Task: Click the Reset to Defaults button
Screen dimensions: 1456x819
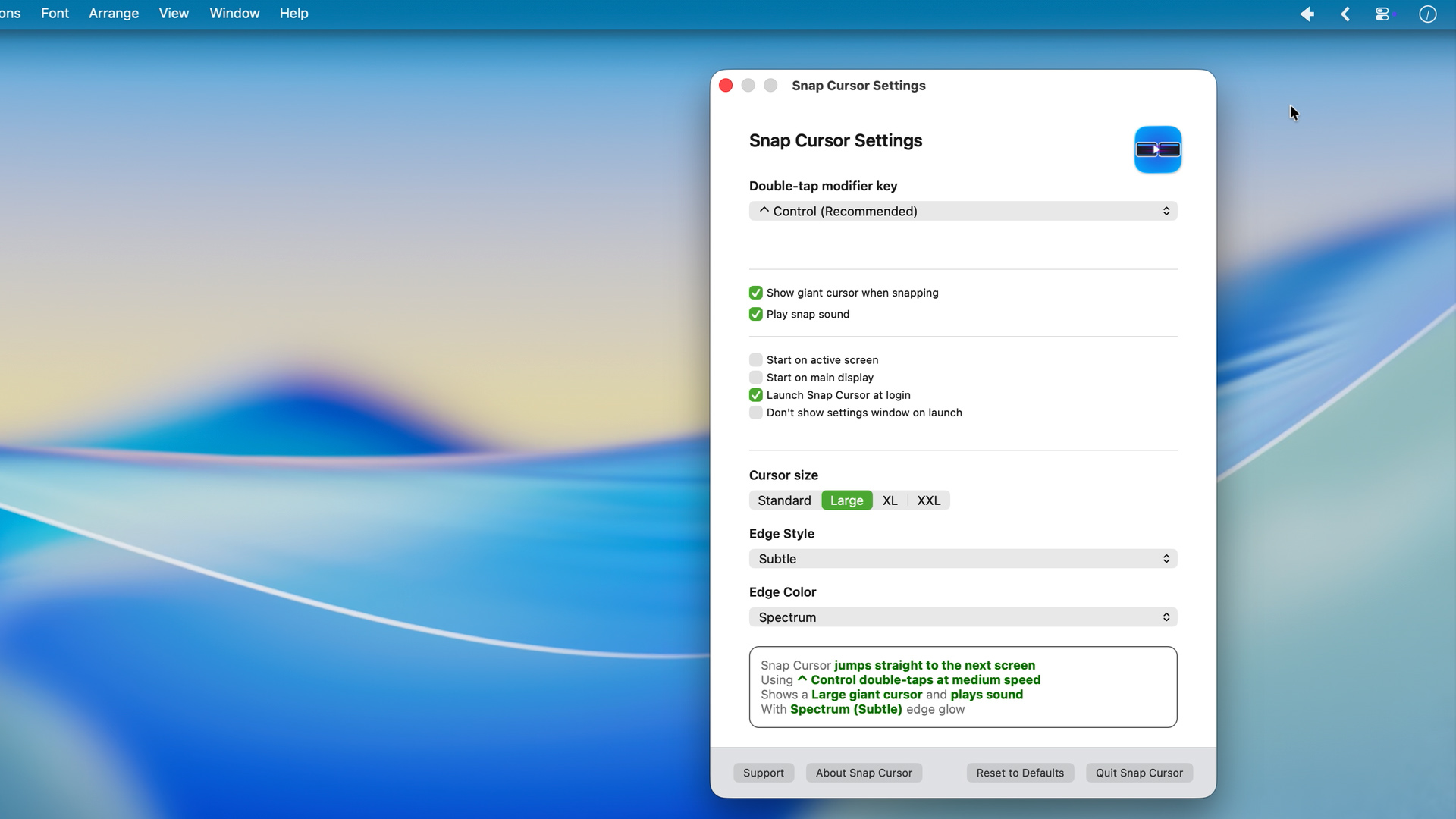Action: 1020,773
